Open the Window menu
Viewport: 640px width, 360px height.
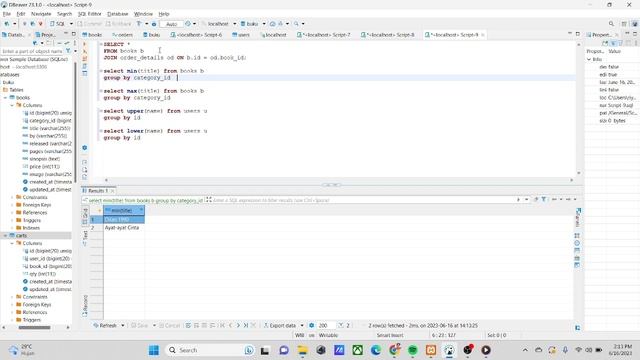coord(143,14)
